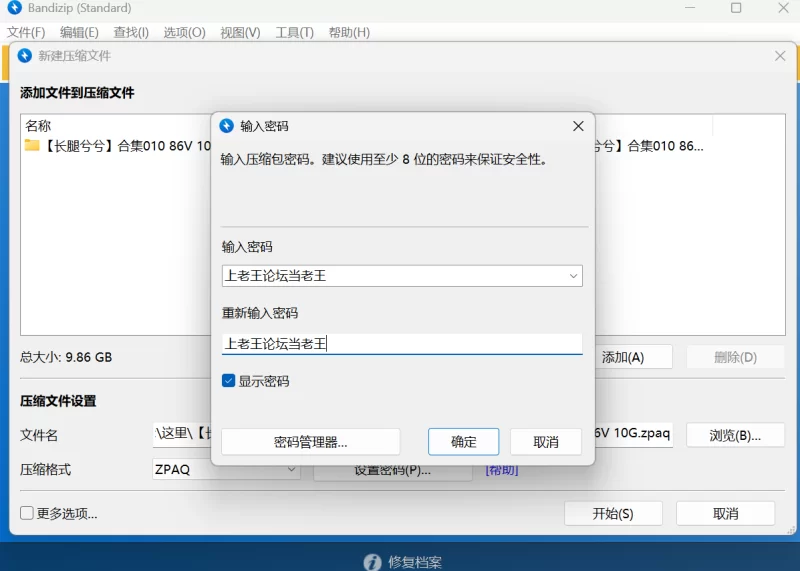Image resolution: width=800 pixels, height=571 pixels.
Task: Open the 查找(I) menu
Action: click(131, 33)
